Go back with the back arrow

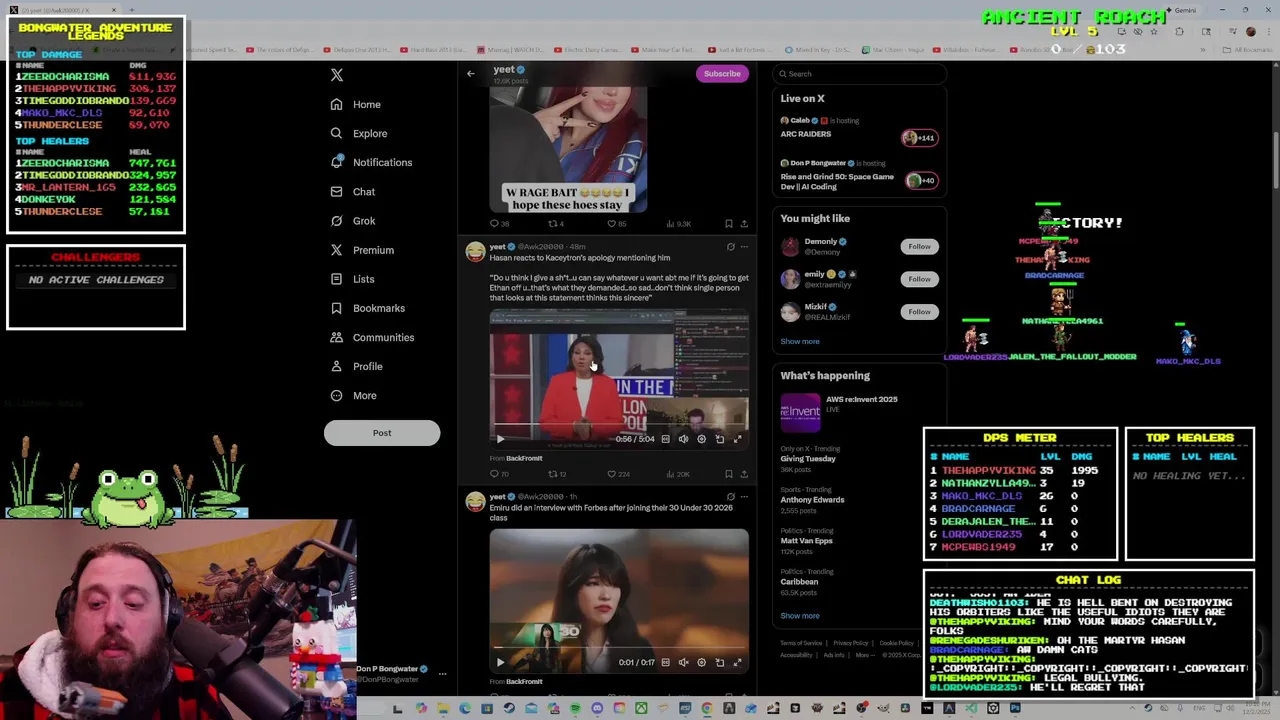(470, 73)
